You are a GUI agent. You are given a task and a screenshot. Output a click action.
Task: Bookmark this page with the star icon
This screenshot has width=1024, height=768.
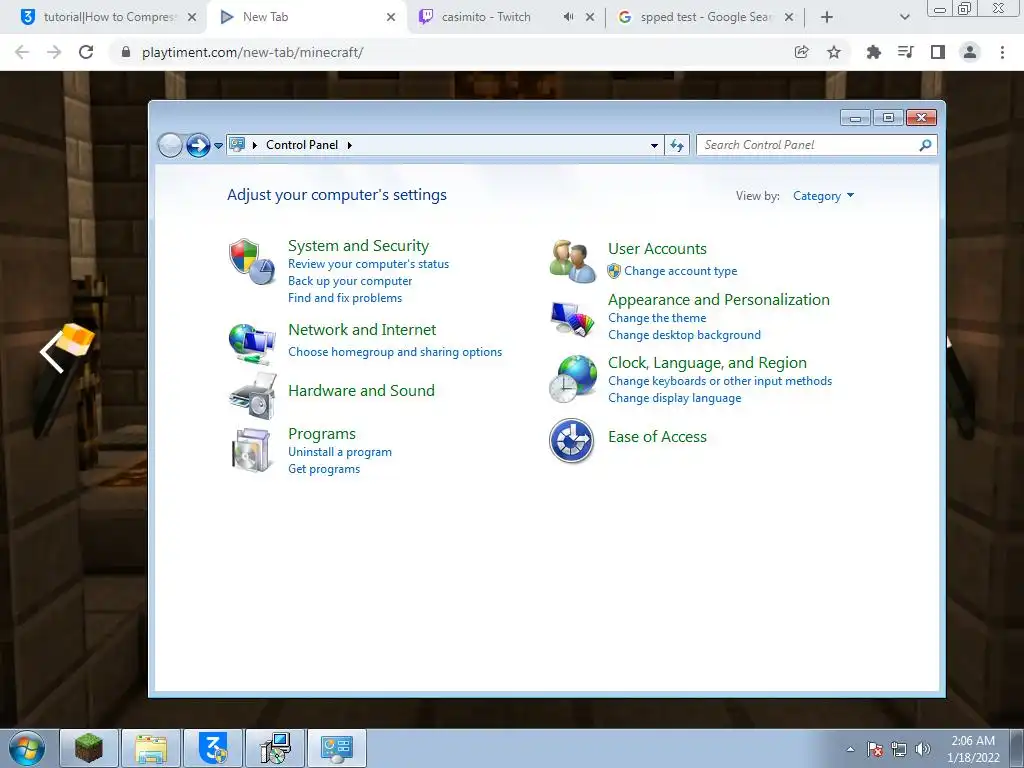pos(834,52)
